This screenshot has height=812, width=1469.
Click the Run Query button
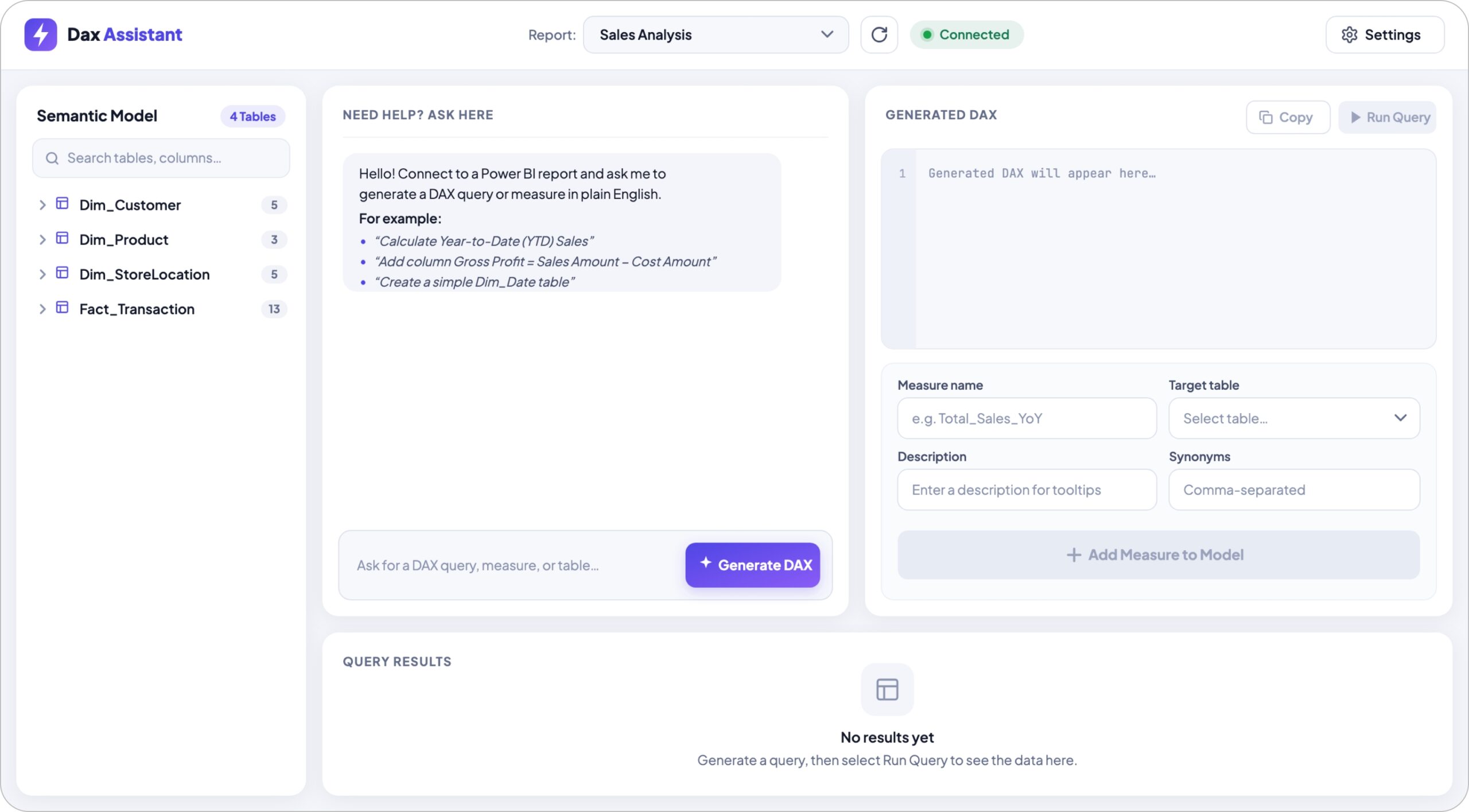click(x=1388, y=117)
